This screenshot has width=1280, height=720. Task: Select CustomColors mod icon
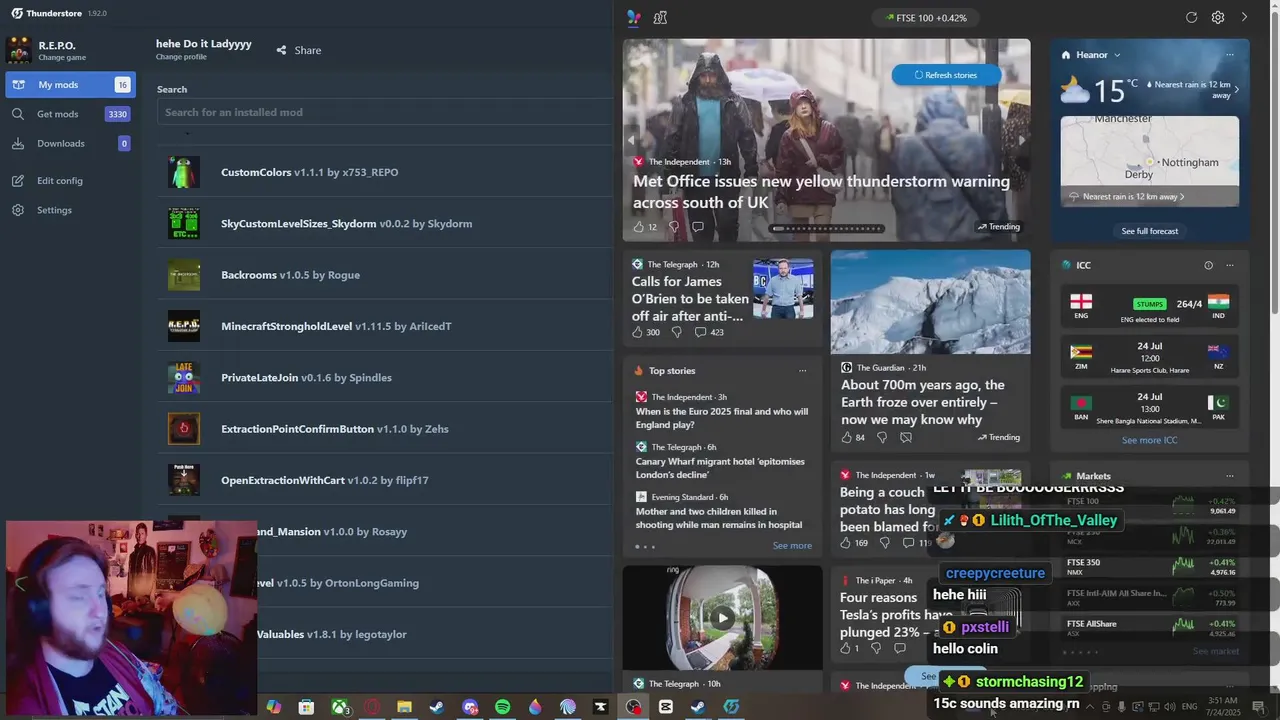point(184,172)
